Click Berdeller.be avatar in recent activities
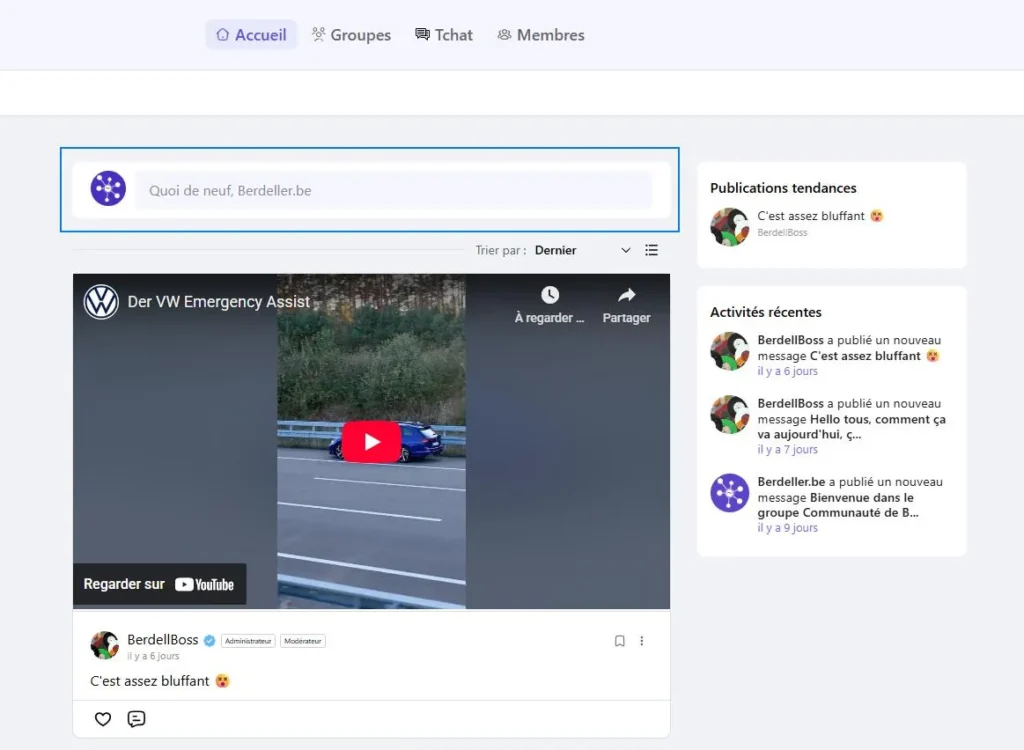This screenshot has width=1024, height=750. pyautogui.click(x=729, y=493)
